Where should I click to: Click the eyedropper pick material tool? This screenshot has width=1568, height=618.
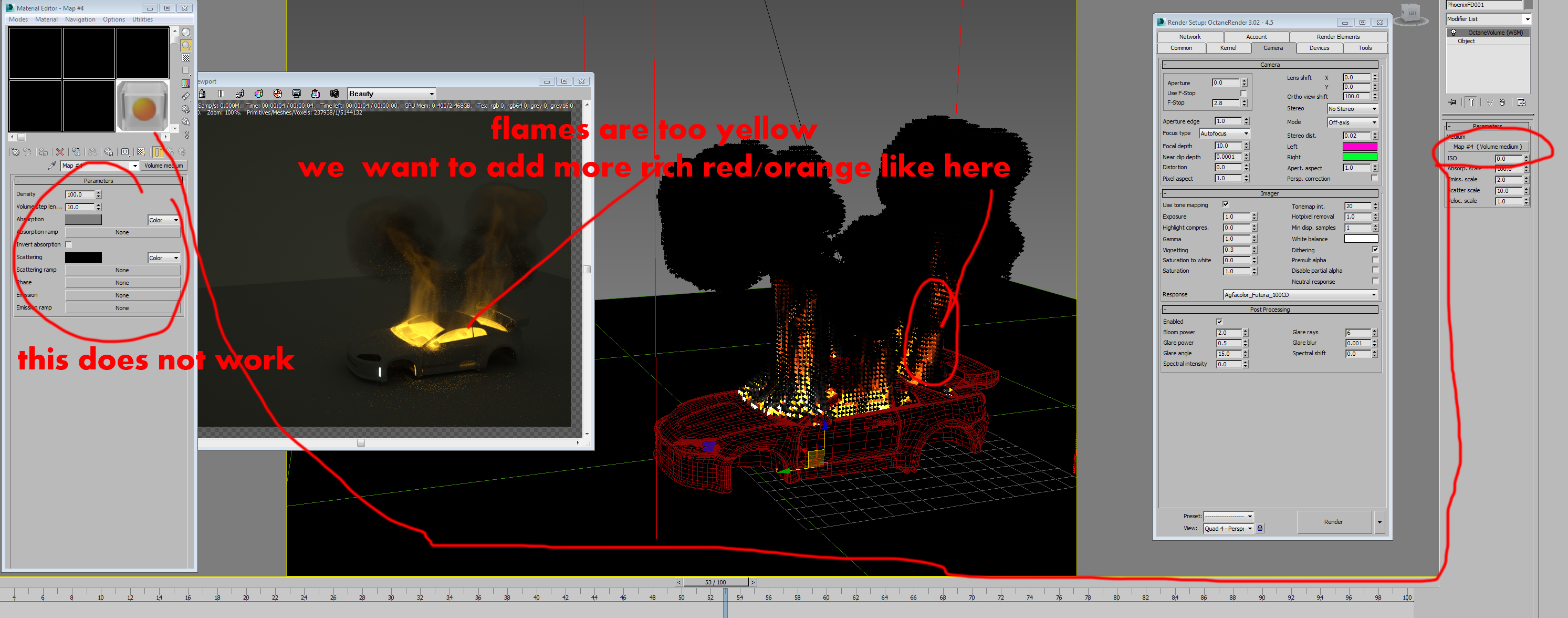pos(52,166)
